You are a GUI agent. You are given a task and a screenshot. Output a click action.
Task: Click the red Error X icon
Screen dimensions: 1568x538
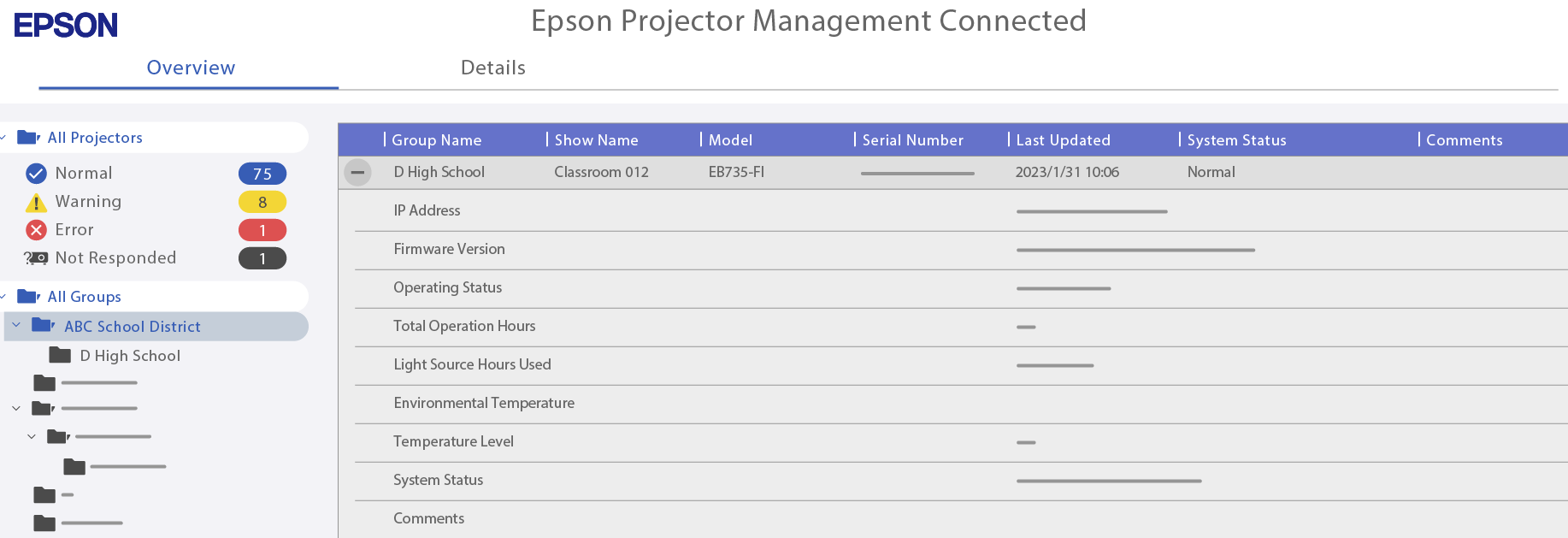[x=36, y=230]
